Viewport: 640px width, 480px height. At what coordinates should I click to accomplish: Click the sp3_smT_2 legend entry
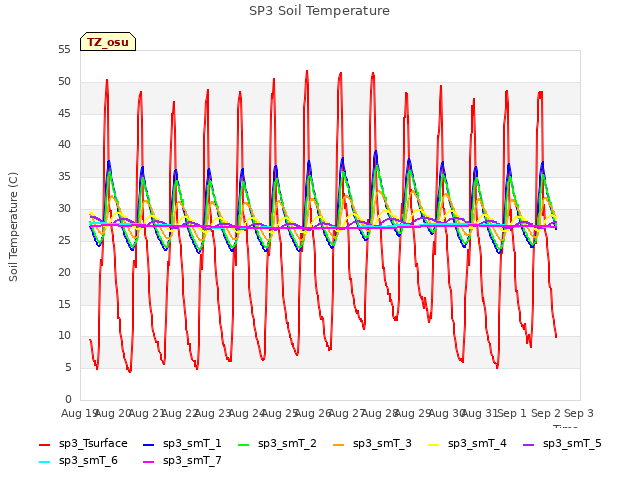click(278, 443)
